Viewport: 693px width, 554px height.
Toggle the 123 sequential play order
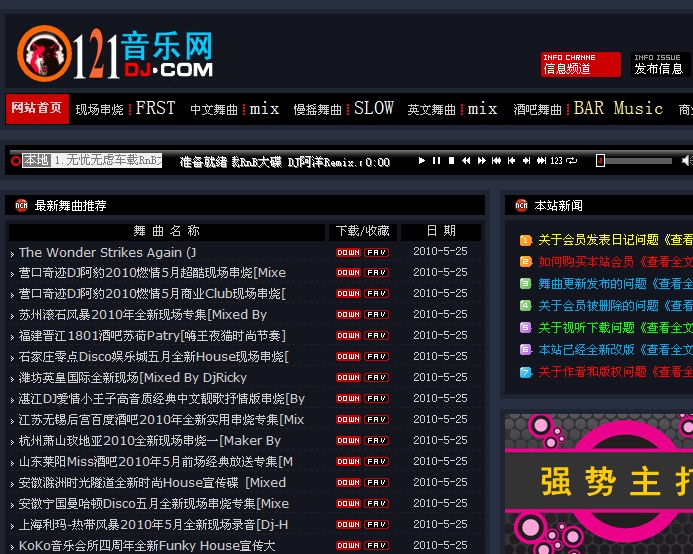pyautogui.click(x=556, y=160)
